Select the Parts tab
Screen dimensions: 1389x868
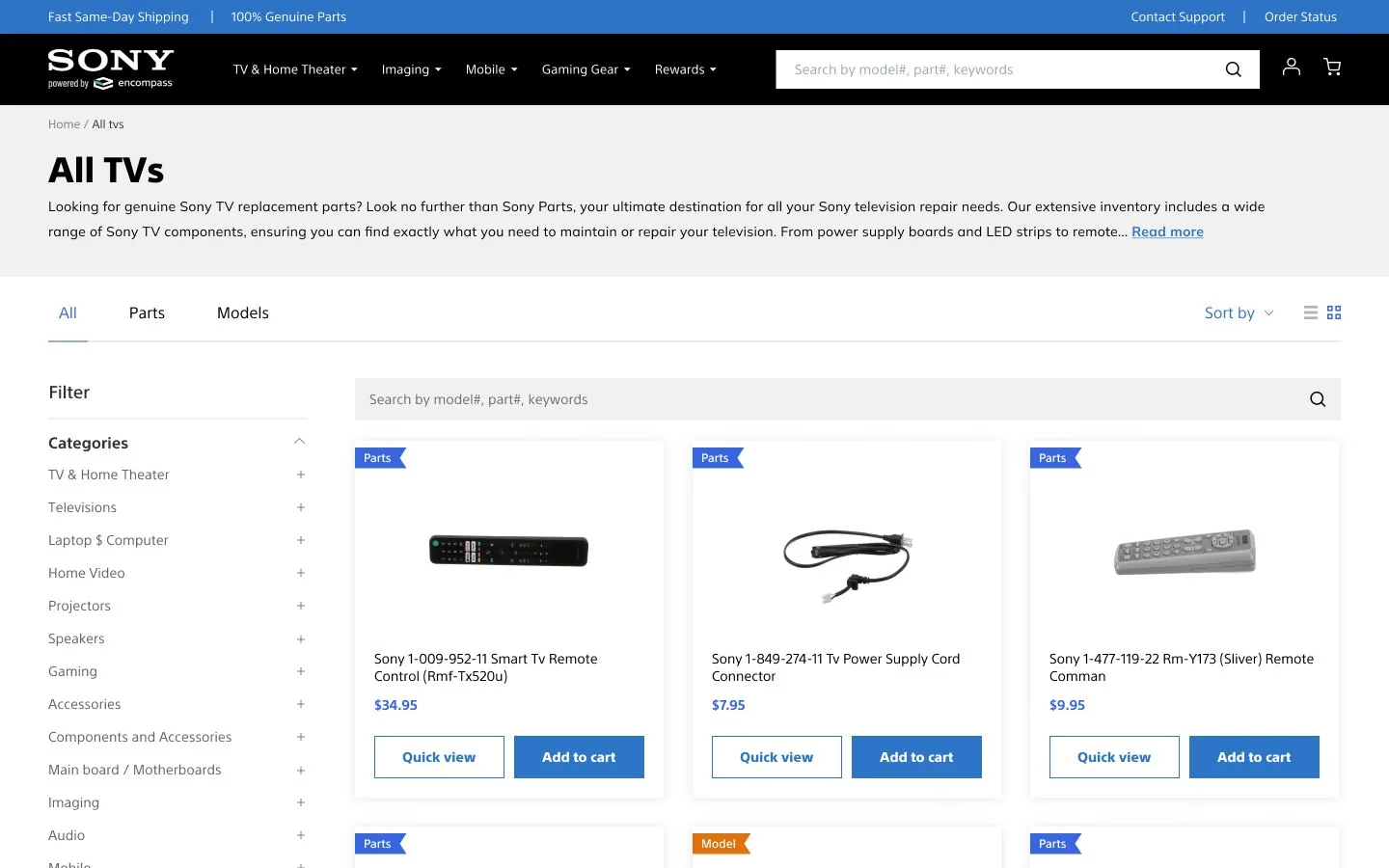(x=147, y=312)
